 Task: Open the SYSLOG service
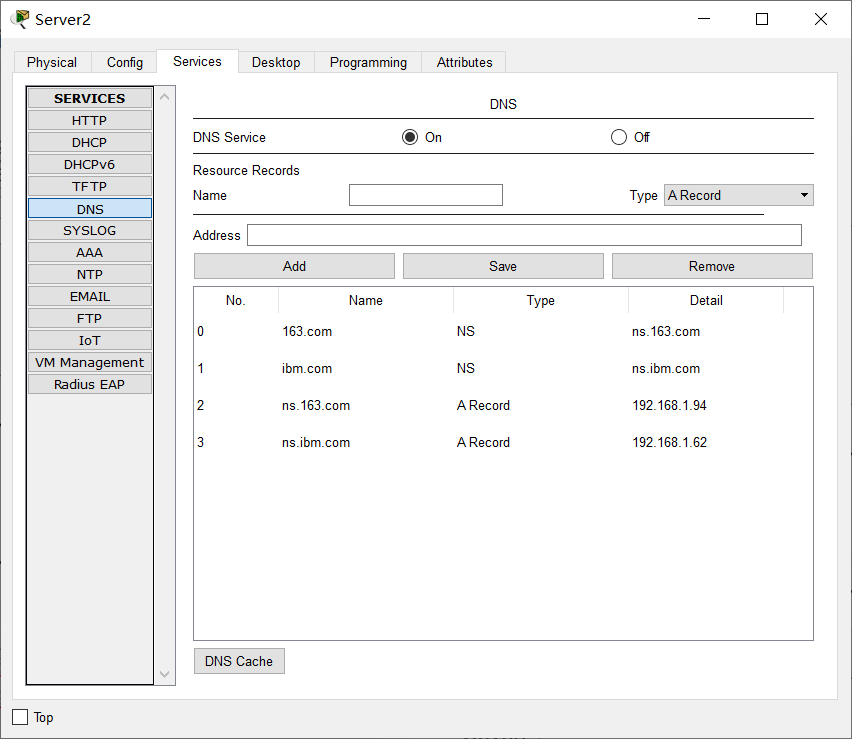tap(90, 230)
